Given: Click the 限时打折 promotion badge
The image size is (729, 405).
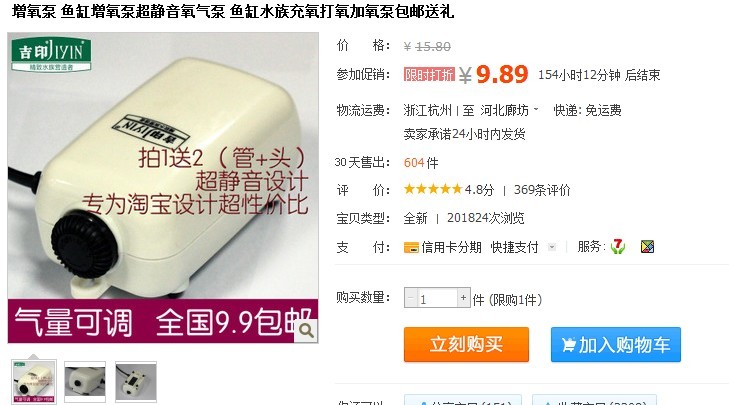Looking at the screenshot, I should coord(429,74).
